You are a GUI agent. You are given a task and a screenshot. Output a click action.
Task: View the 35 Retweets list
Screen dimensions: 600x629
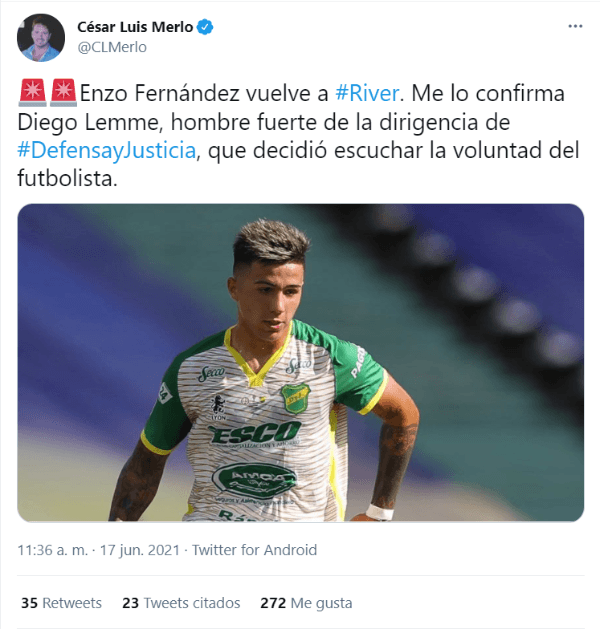[x=61, y=603]
